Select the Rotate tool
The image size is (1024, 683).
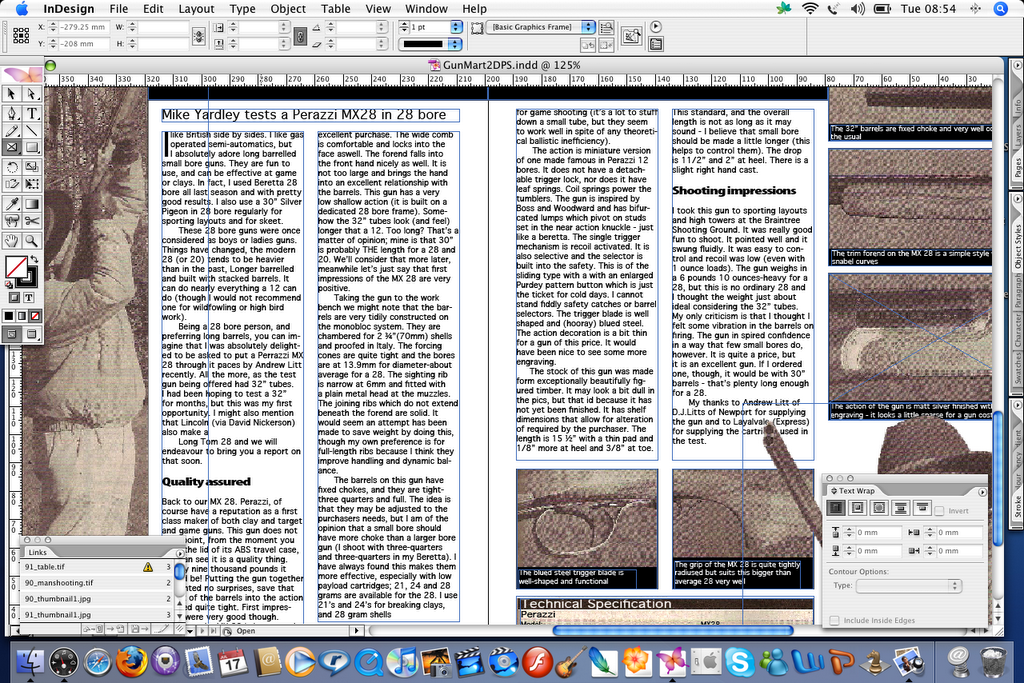tap(12, 167)
